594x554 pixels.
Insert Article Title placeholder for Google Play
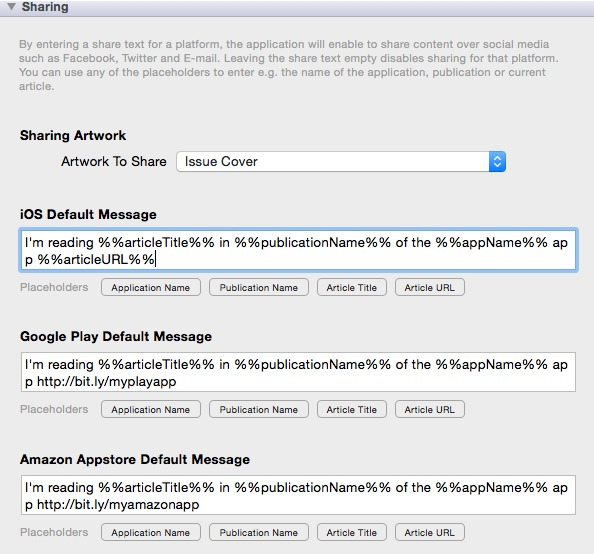352,410
